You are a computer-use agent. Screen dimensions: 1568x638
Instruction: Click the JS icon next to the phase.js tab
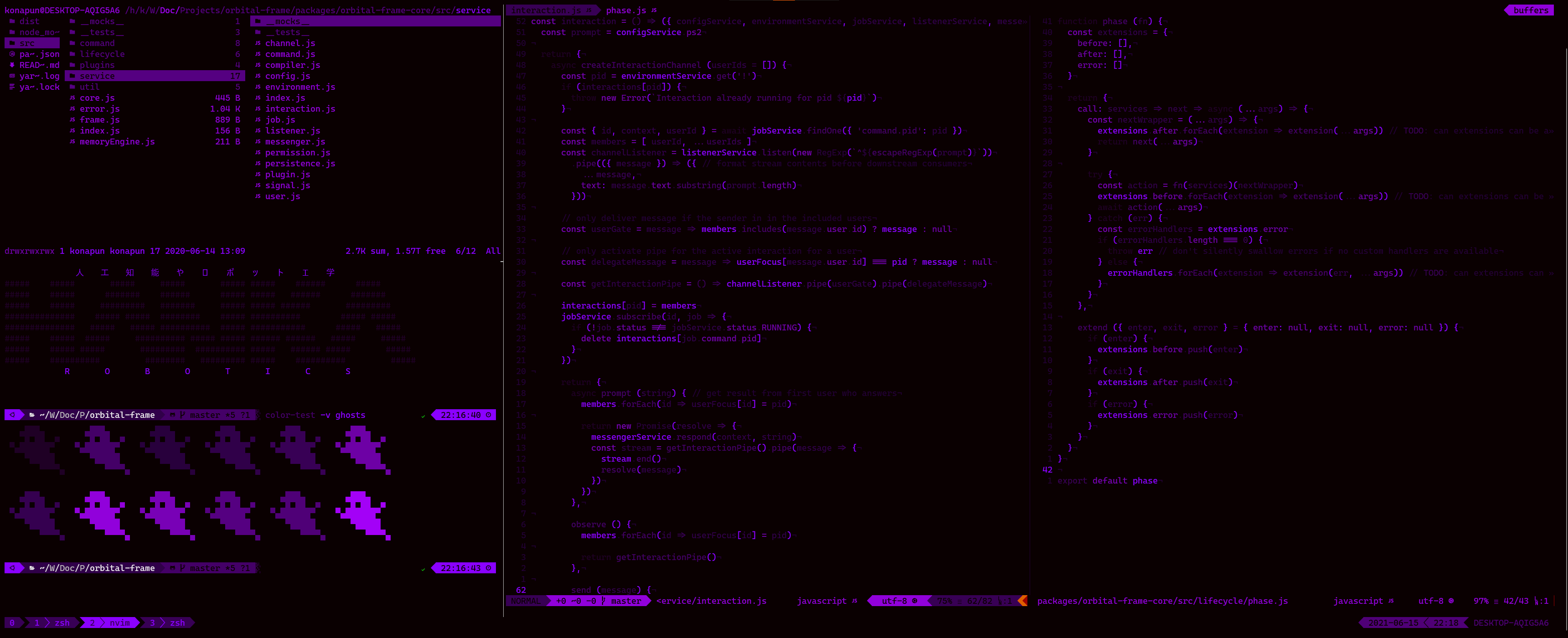pos(654,10)
